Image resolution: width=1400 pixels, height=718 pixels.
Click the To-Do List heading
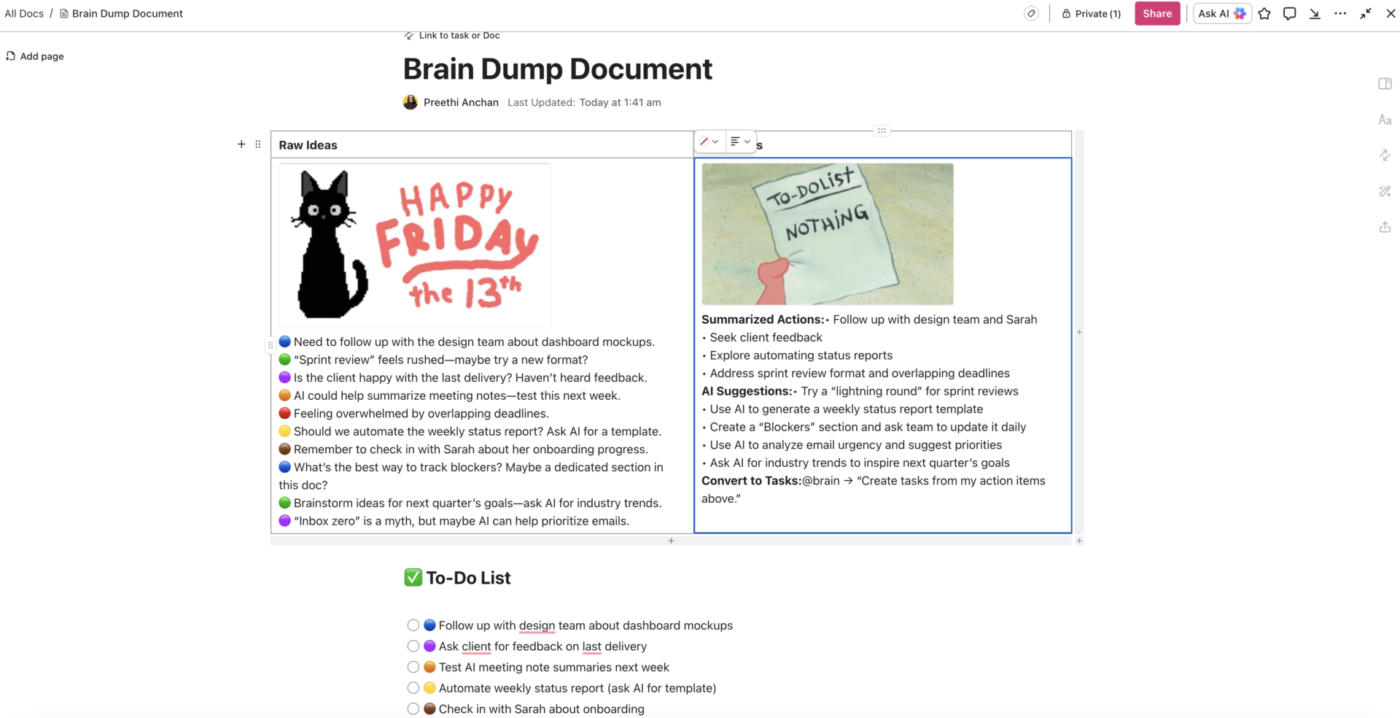pyautogui.click(x=457, y=578)
